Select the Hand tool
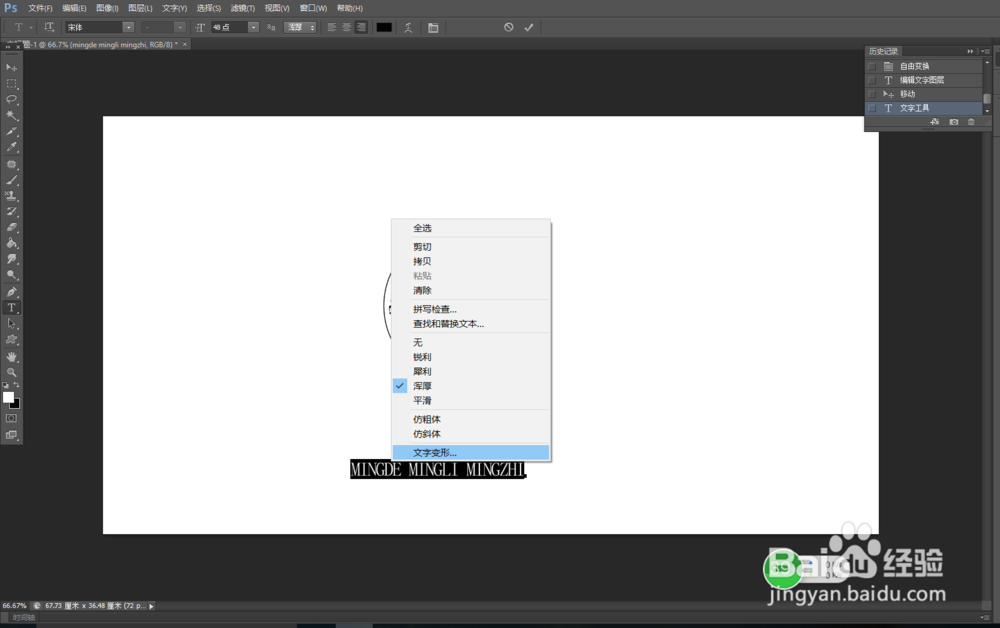Screen dimensions: 1000x628 pos(11,356)
